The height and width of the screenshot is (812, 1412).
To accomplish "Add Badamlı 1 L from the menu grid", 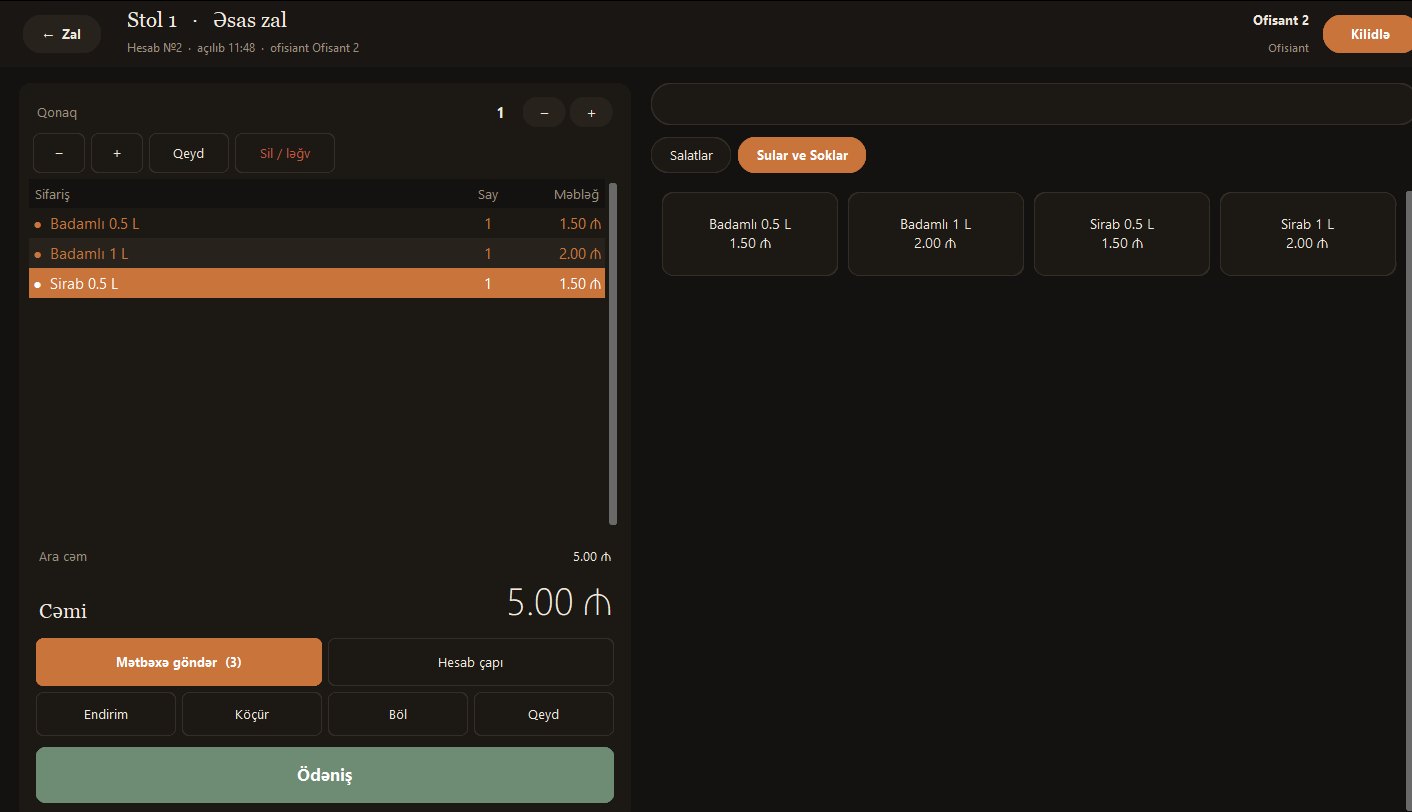I will (x=936, y=234).
